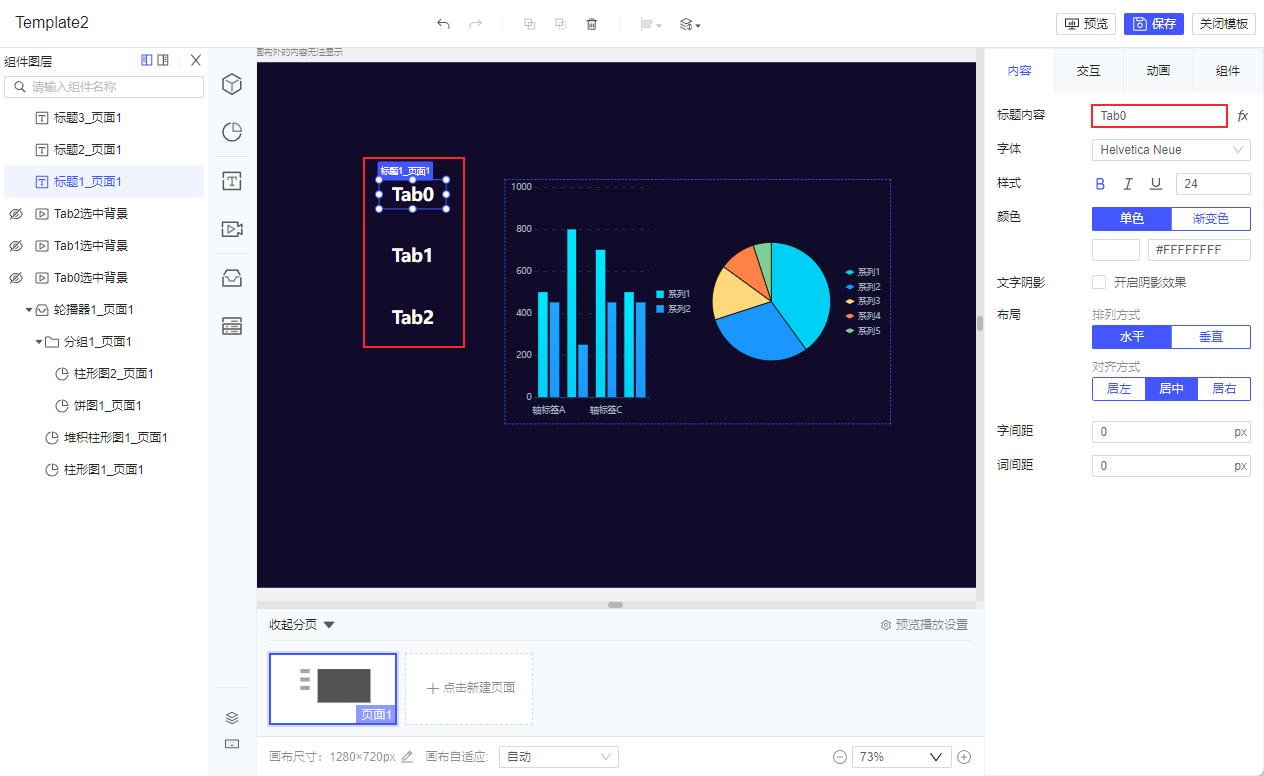The height and width of the screenshot is (776, 1264).
Task: Open the layer stacking dropdown in toolbar
Action: 690,24
